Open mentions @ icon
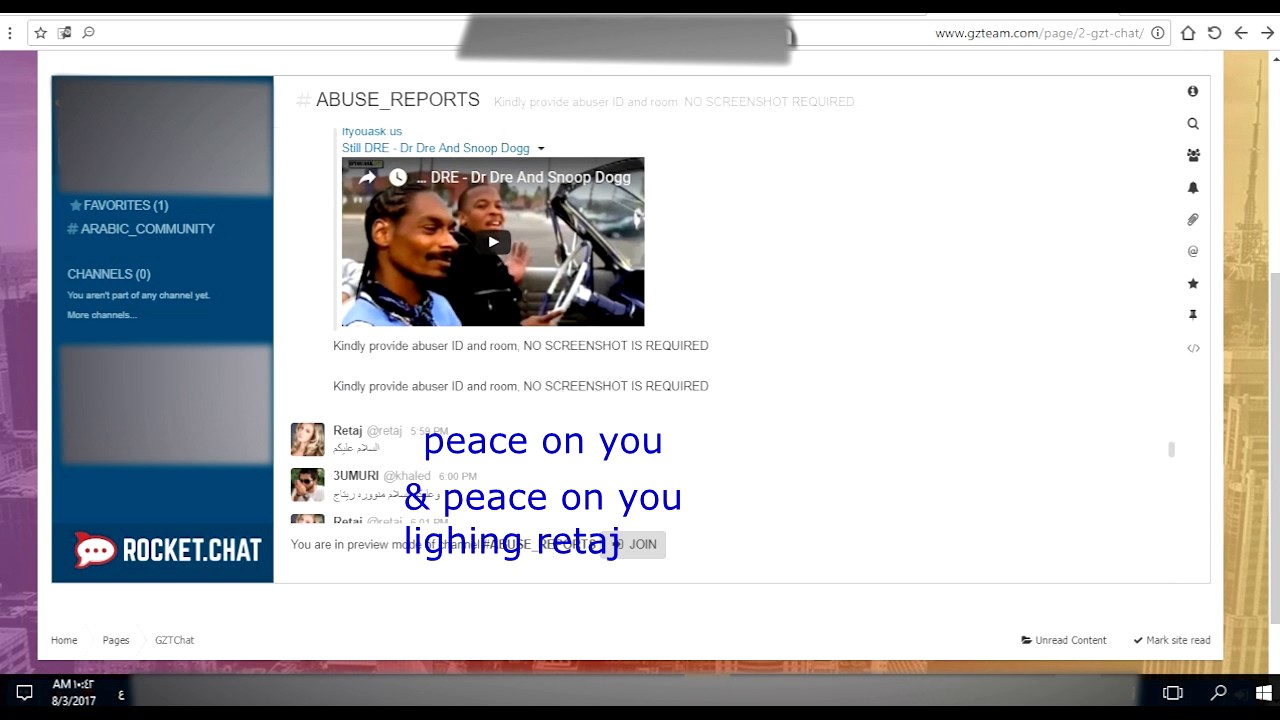Image resolution: width=1280 pixels, height=720 pixels. coord(1193,251)
